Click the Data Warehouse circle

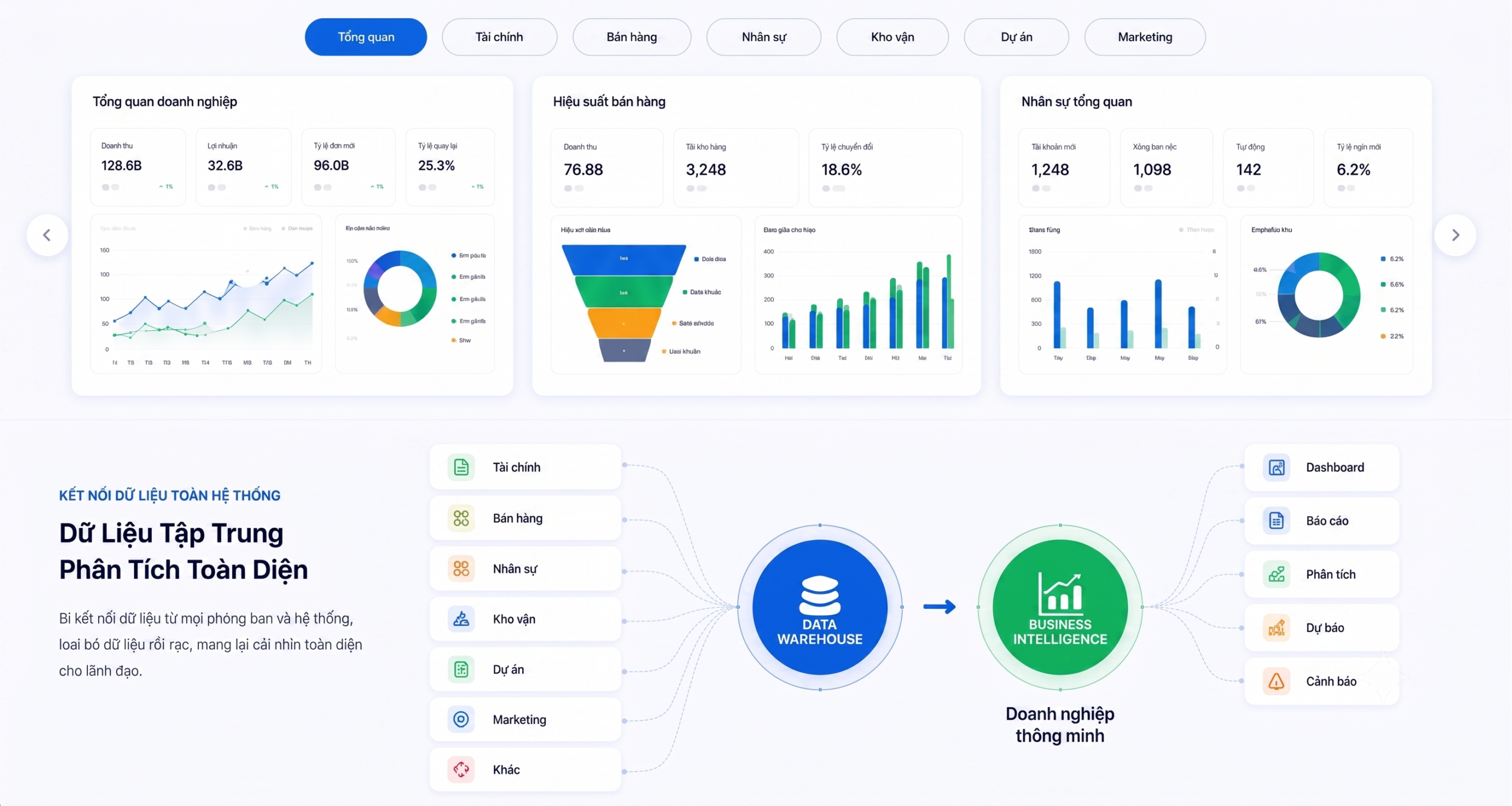click(820, 607)
